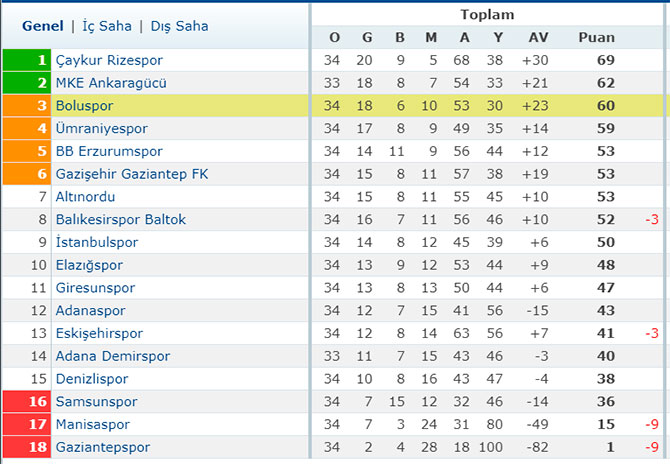Open the İstanbulspor team link
The image size is (670, 464).
97,242
